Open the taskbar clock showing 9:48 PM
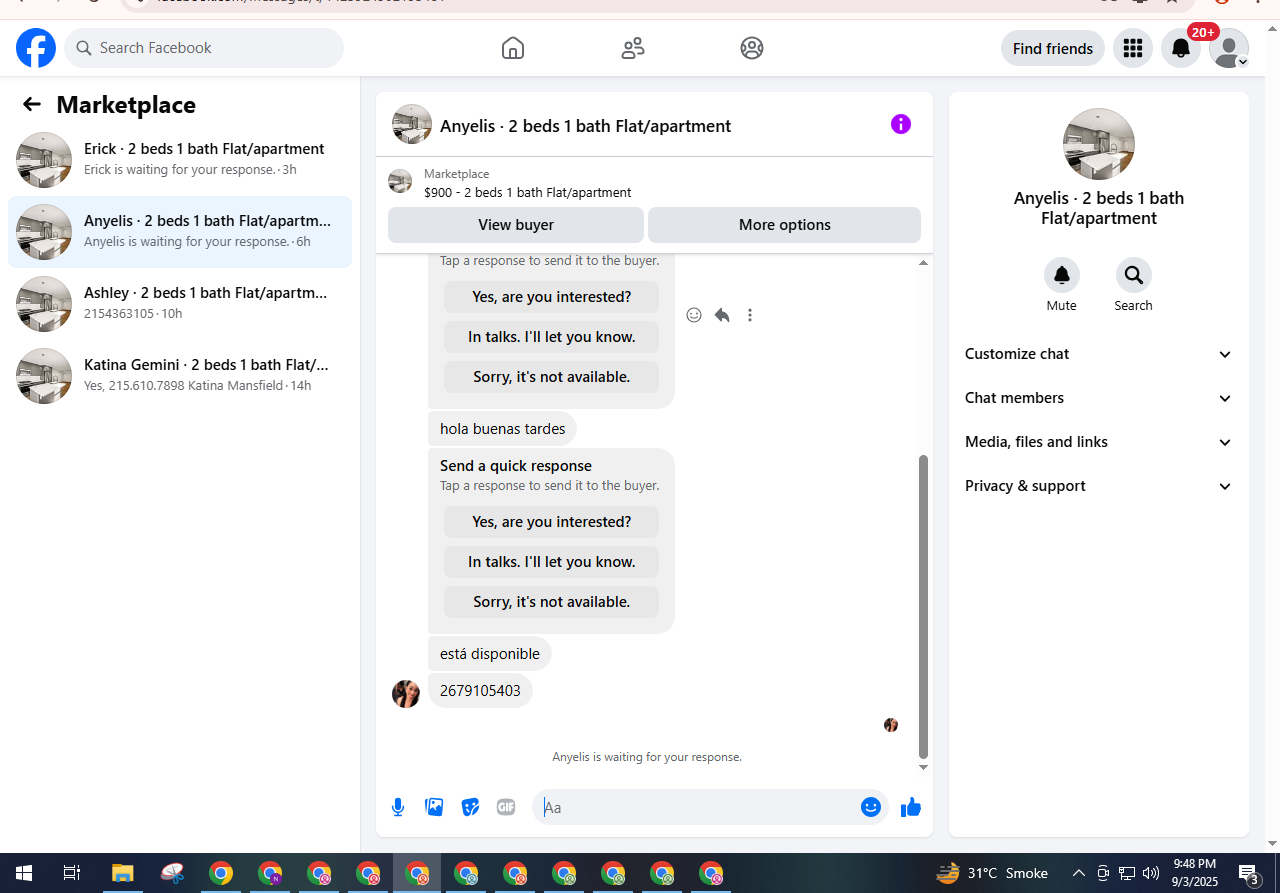This screenshot has width=1280, height=893. [1195, 873]
